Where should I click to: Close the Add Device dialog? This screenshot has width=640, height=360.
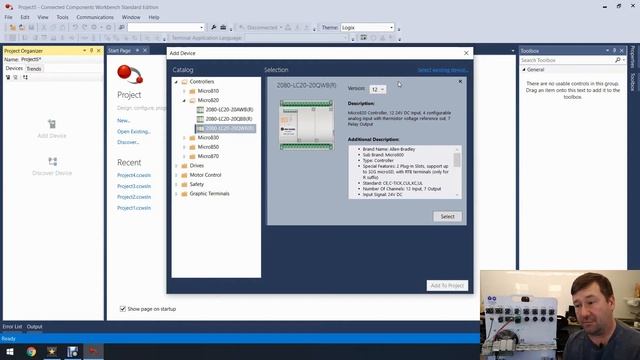click(466, 53)
